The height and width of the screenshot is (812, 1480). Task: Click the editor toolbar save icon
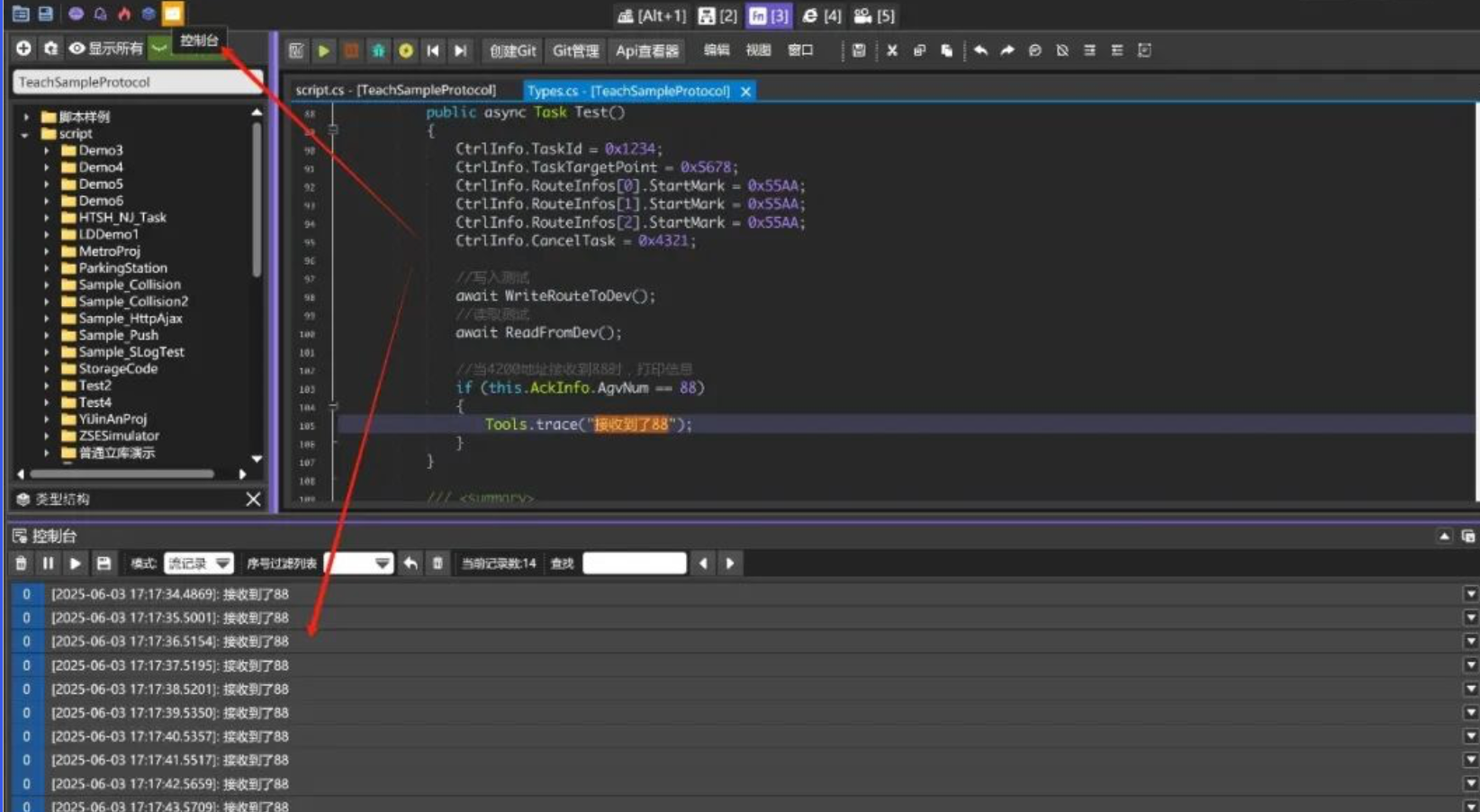pos(859,50)
